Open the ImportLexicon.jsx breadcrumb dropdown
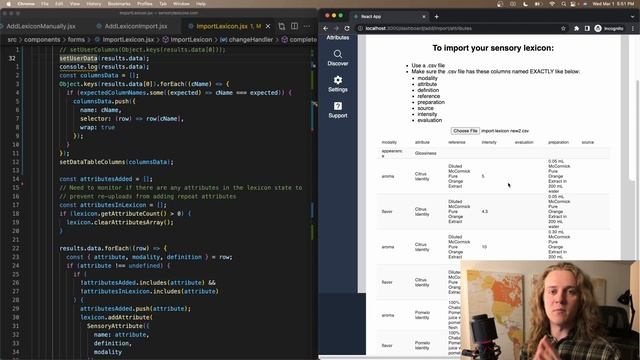 pos(124,40)
